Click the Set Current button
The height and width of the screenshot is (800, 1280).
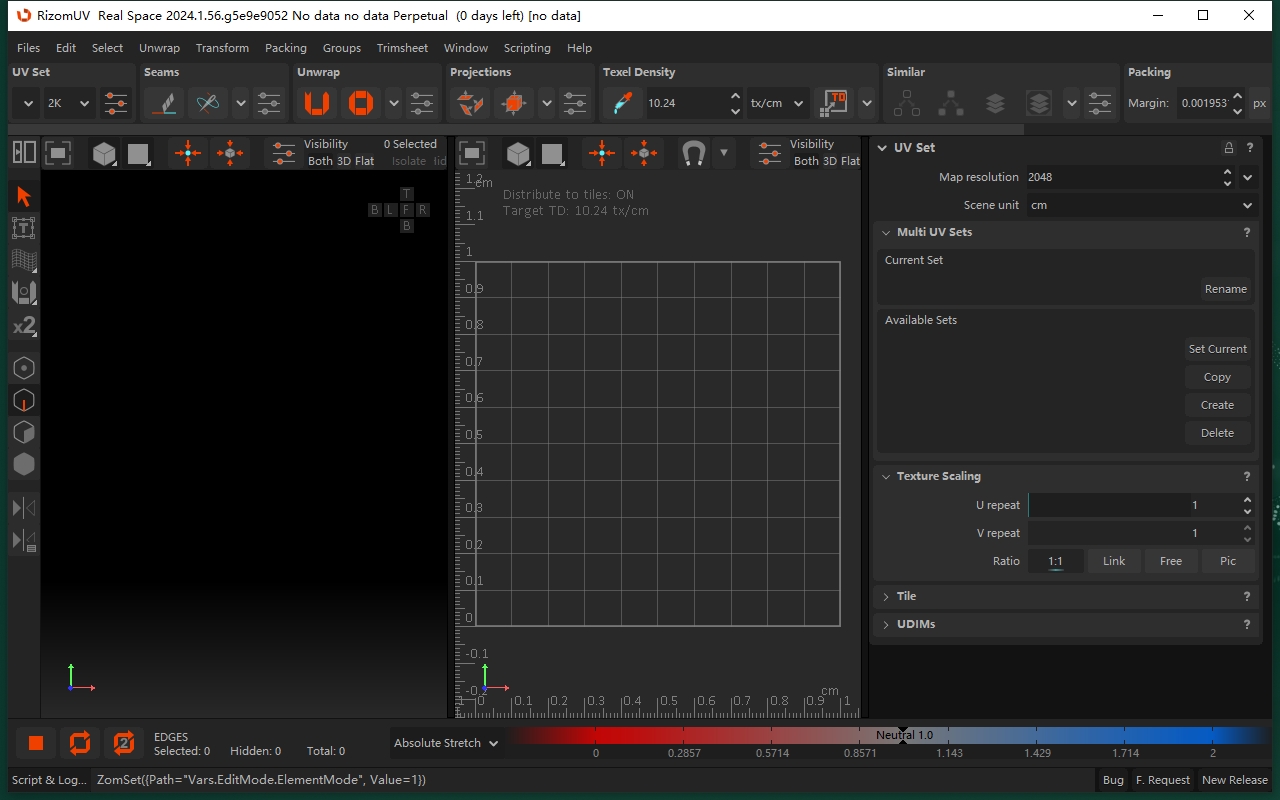click(x=1218, y=349)
